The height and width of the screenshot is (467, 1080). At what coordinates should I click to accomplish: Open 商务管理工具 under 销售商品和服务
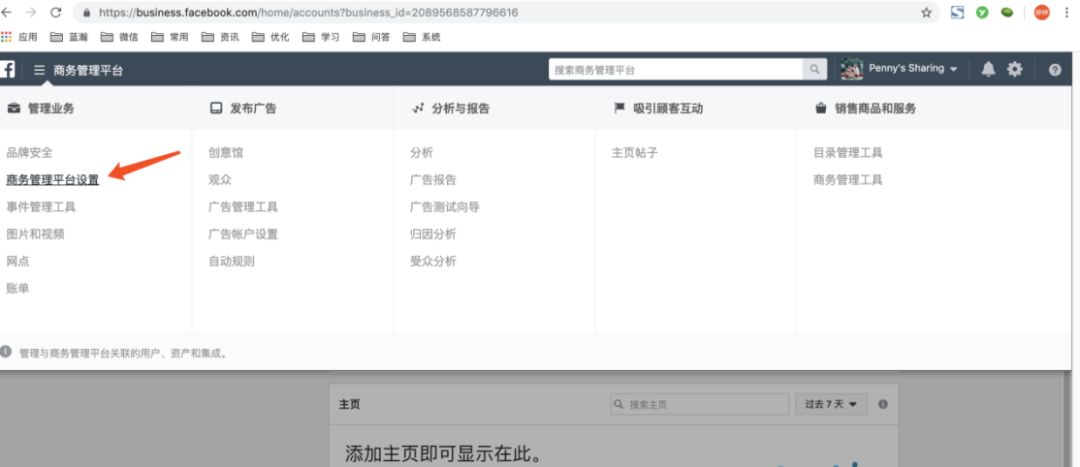(848, 180)
